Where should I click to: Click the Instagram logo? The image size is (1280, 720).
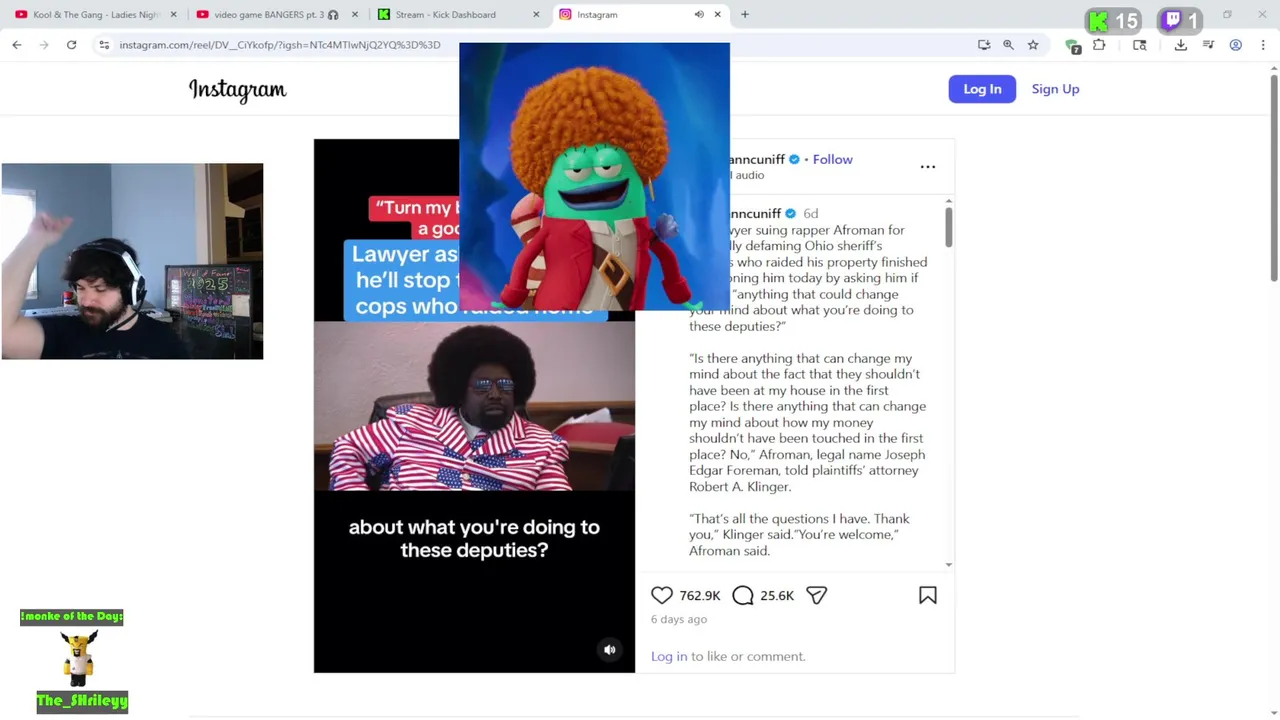tap(238, 90)
